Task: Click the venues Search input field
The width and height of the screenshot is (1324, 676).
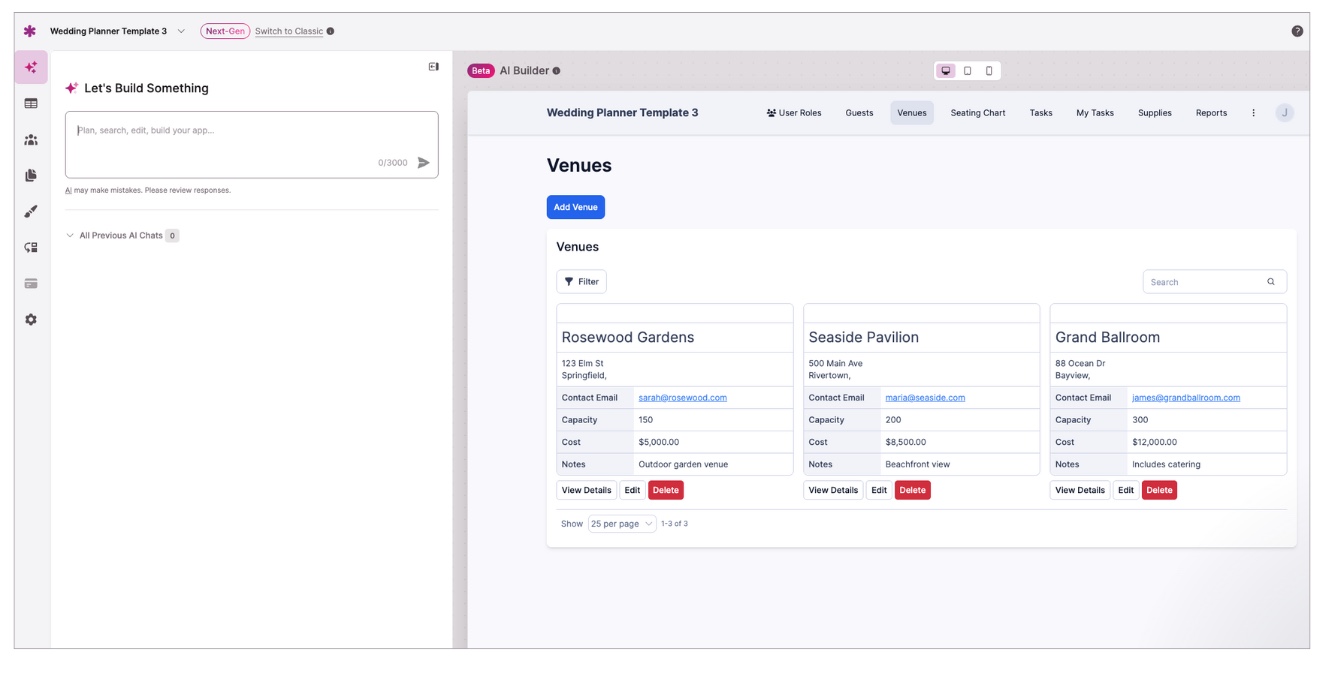Action: pyautogui.click(x=1205, y=282)
